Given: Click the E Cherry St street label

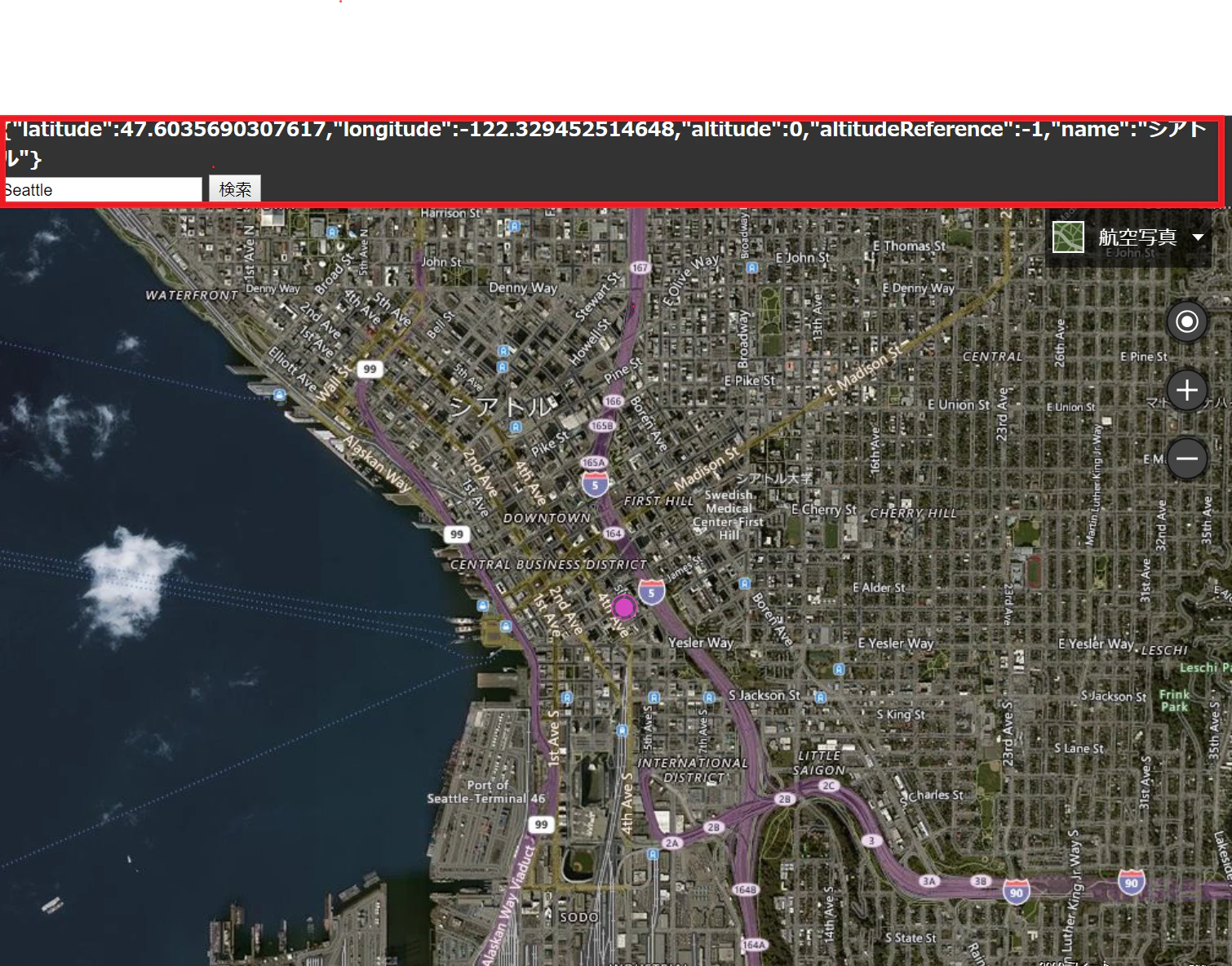Looking at the screenshot, I should pos(824,509).
